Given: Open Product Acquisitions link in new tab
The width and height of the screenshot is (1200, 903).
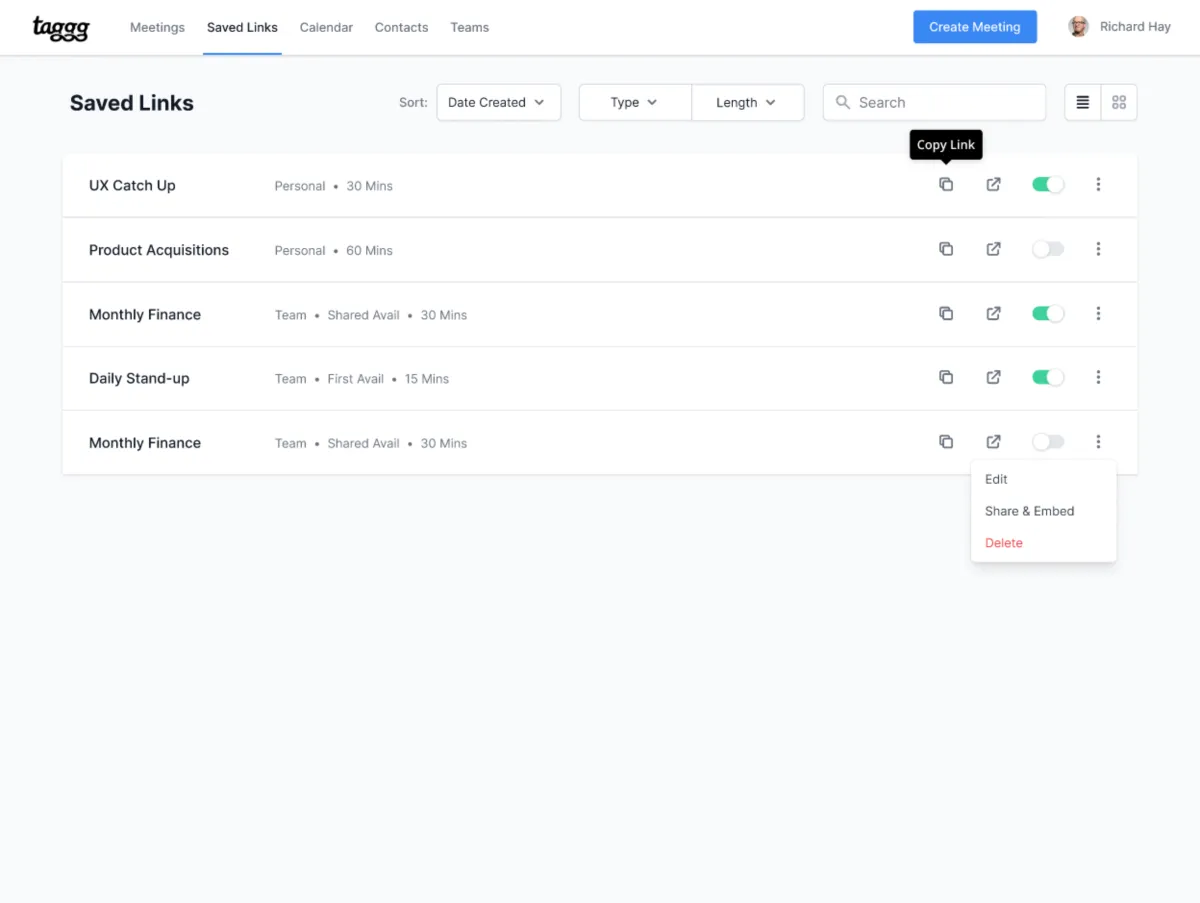Looking at the screenshot, I should 993,249.
